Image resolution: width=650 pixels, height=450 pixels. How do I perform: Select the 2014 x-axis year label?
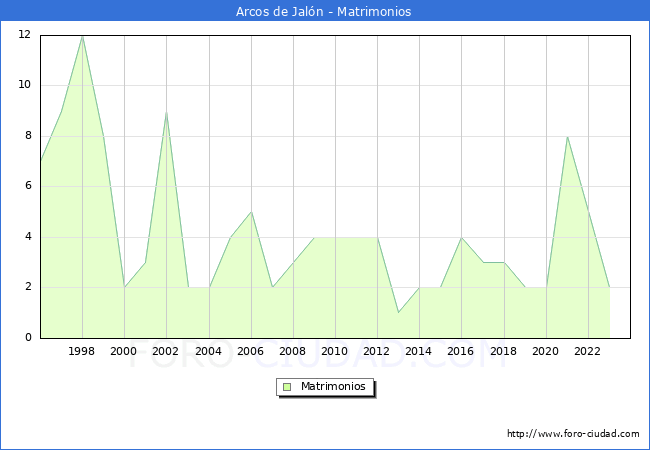pos(419,351)
